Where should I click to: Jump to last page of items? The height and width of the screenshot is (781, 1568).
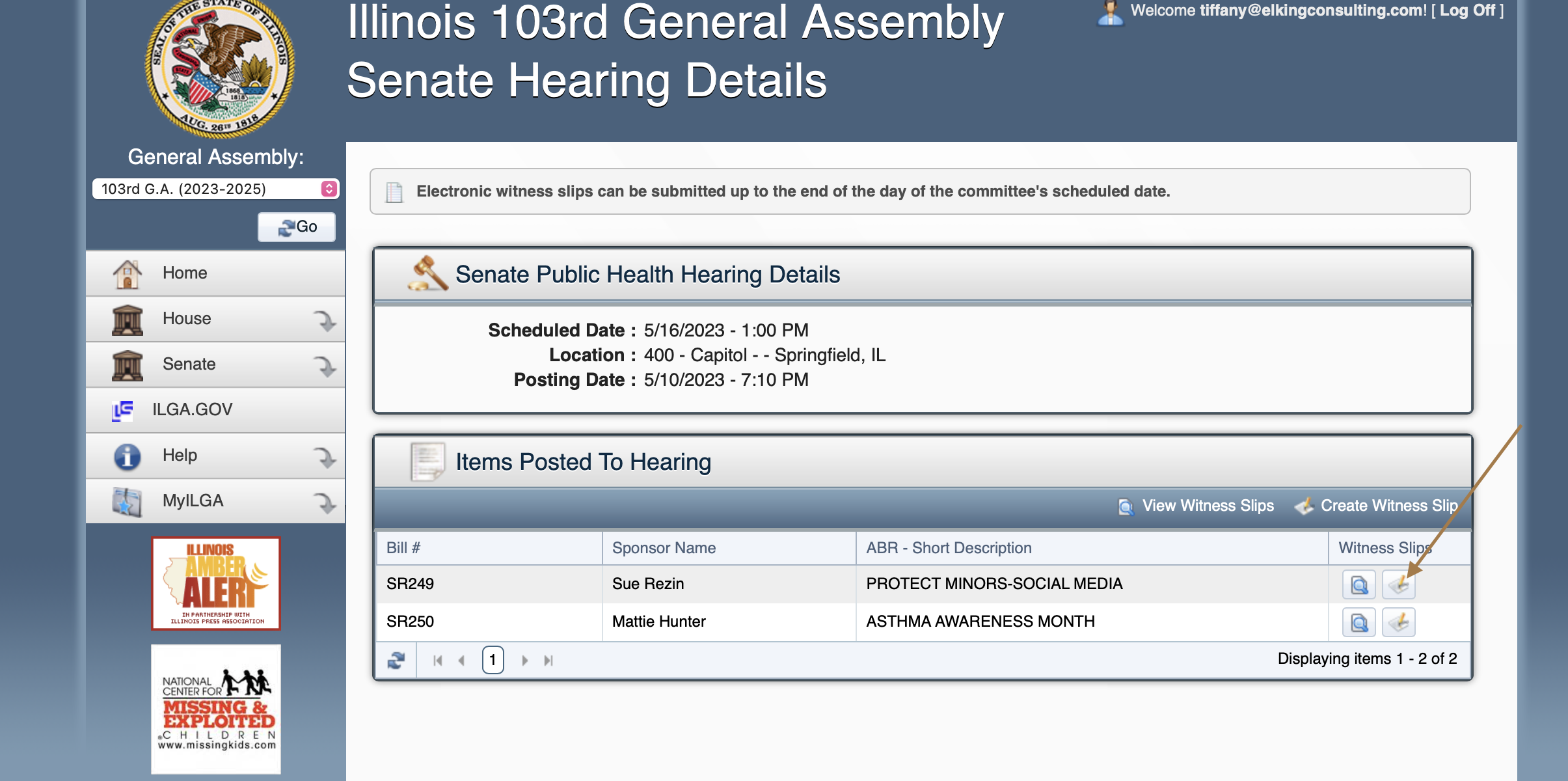tap(548, 661)
